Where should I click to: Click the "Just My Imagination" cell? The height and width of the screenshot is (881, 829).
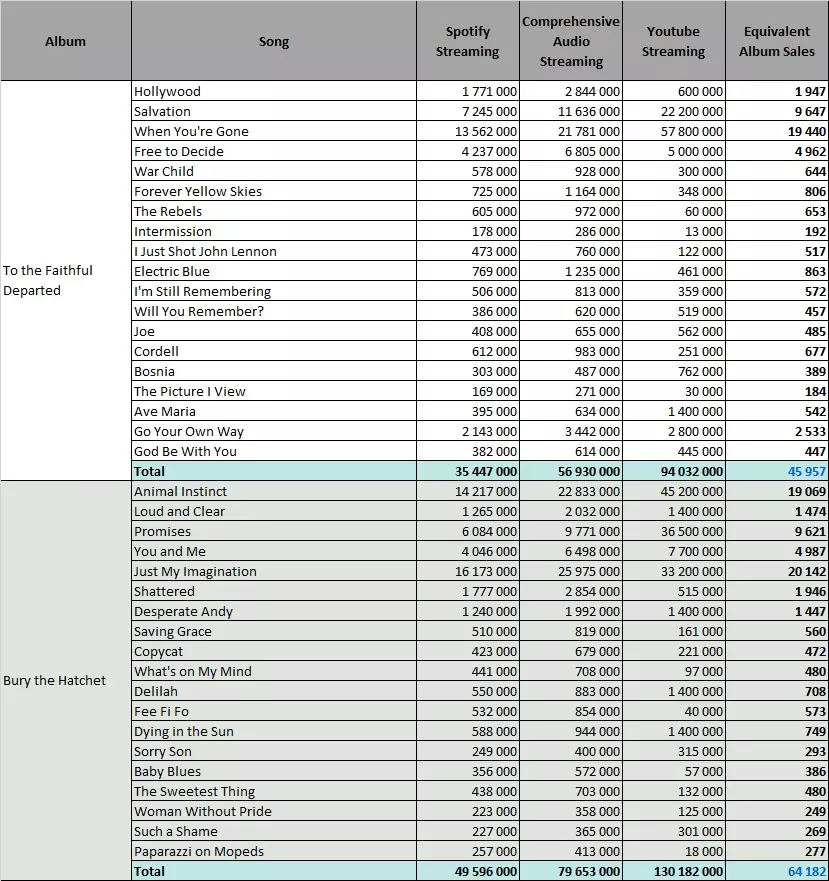pyautogui.click(x=274, y=571)
